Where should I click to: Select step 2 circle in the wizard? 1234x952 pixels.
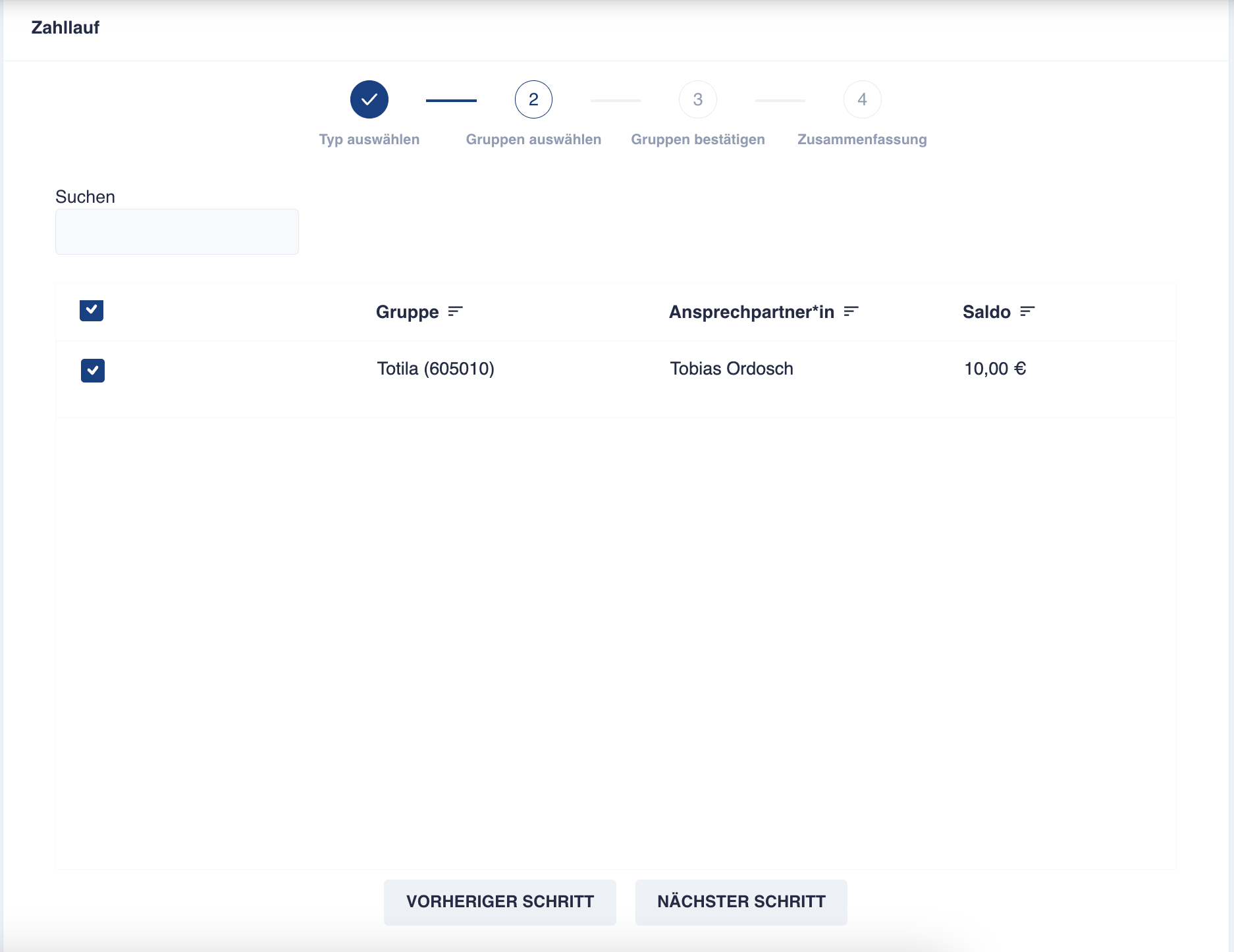click(x=533, y=99)
